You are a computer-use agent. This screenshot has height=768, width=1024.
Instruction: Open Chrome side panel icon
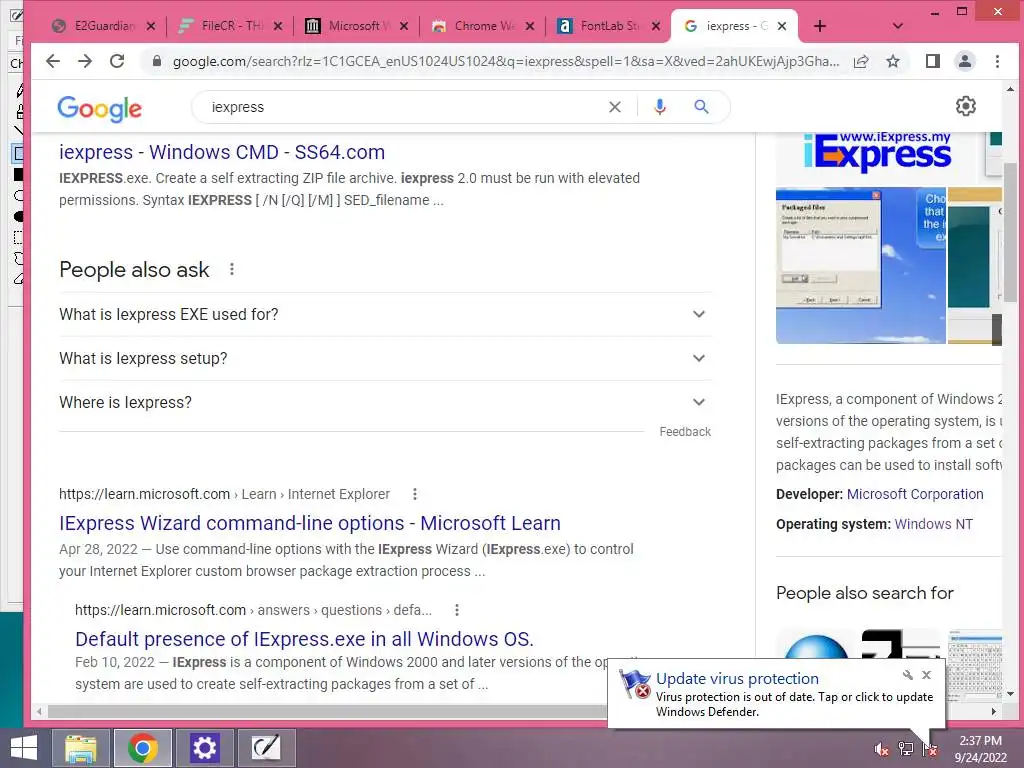[x=933, y=61]
